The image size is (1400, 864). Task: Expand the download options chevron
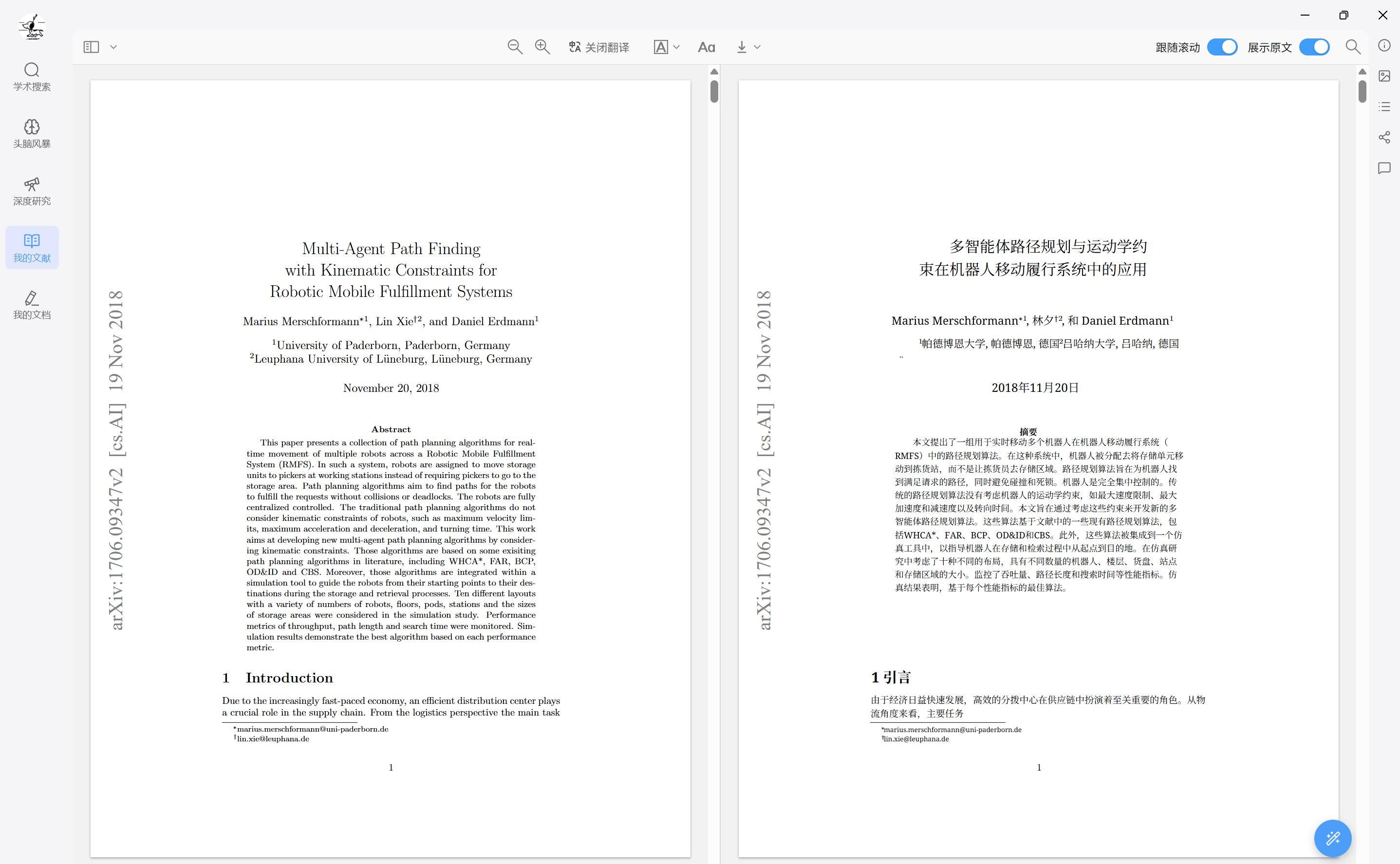click(x=757, y=47)
